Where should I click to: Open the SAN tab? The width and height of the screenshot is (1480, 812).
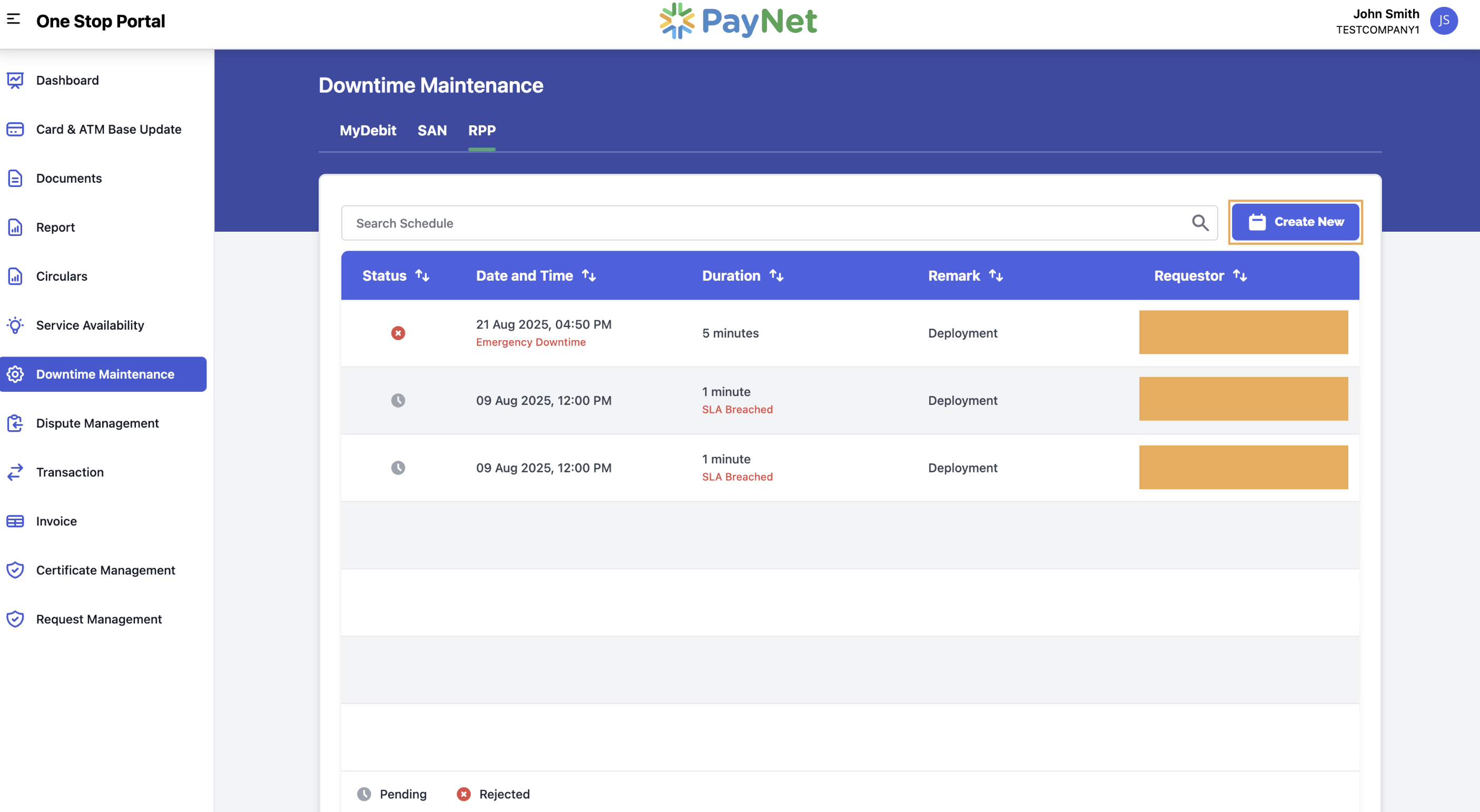tap(432, 131)
